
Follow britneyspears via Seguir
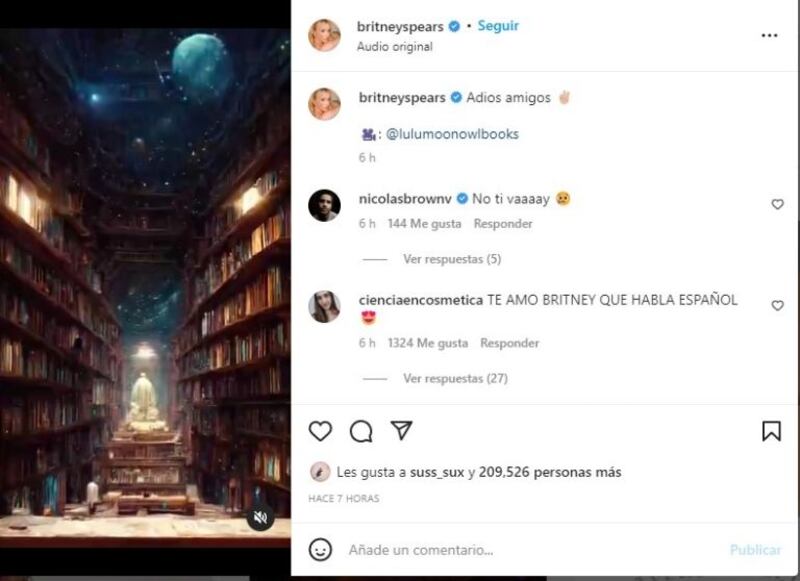(498, 26)
